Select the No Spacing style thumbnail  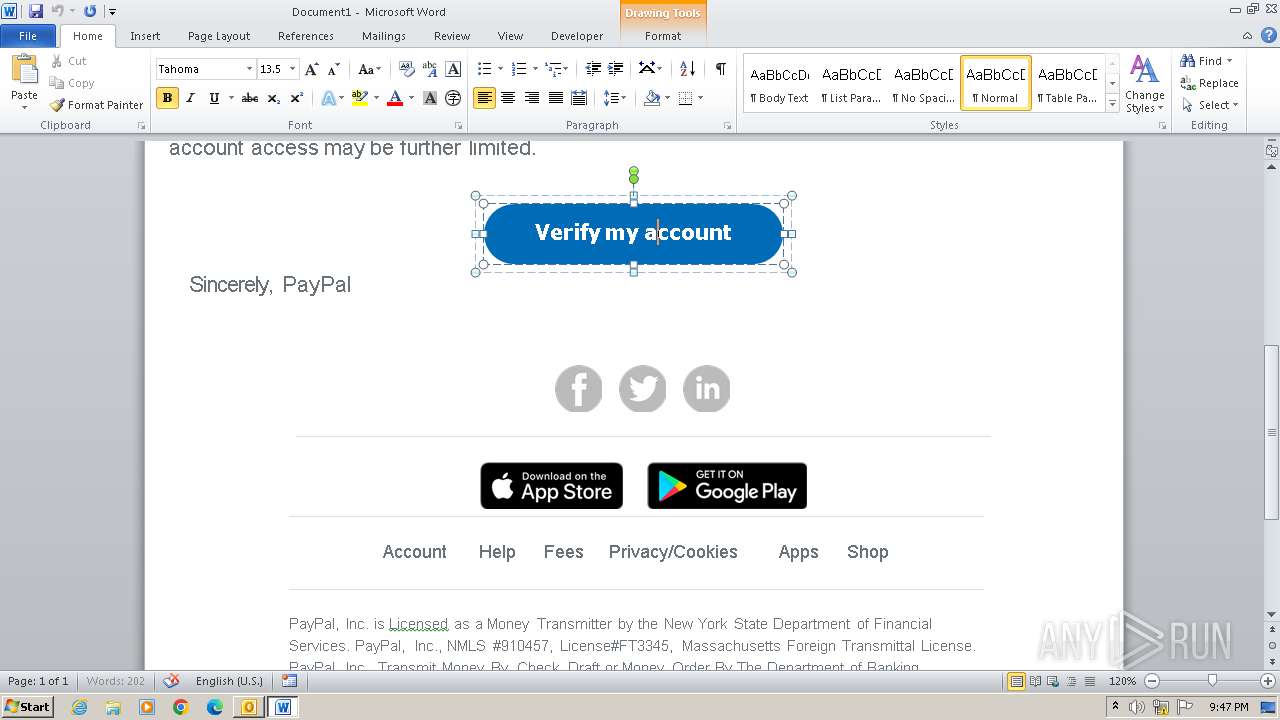point(924,83)
